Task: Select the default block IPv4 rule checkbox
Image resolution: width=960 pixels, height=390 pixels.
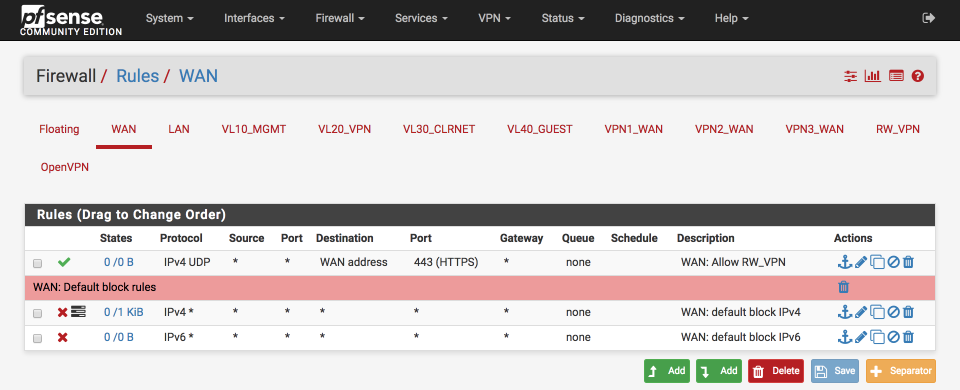Action: coord(37,313)
